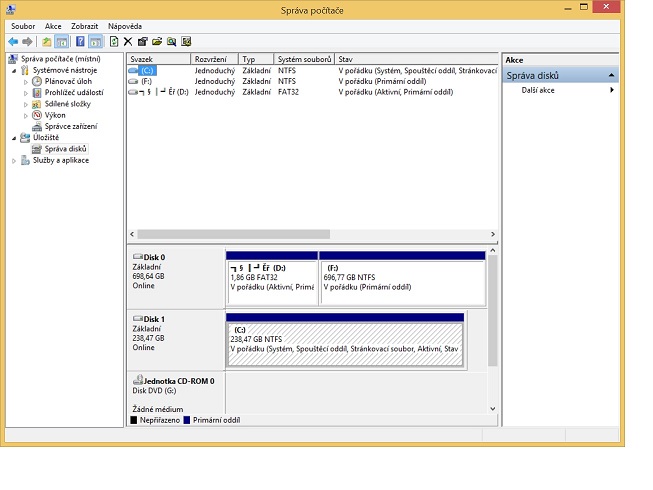Go back with the blue arrow toolbar icon
Image resolution: width=653 pixels, height=490 pixels.
(13, 42)
